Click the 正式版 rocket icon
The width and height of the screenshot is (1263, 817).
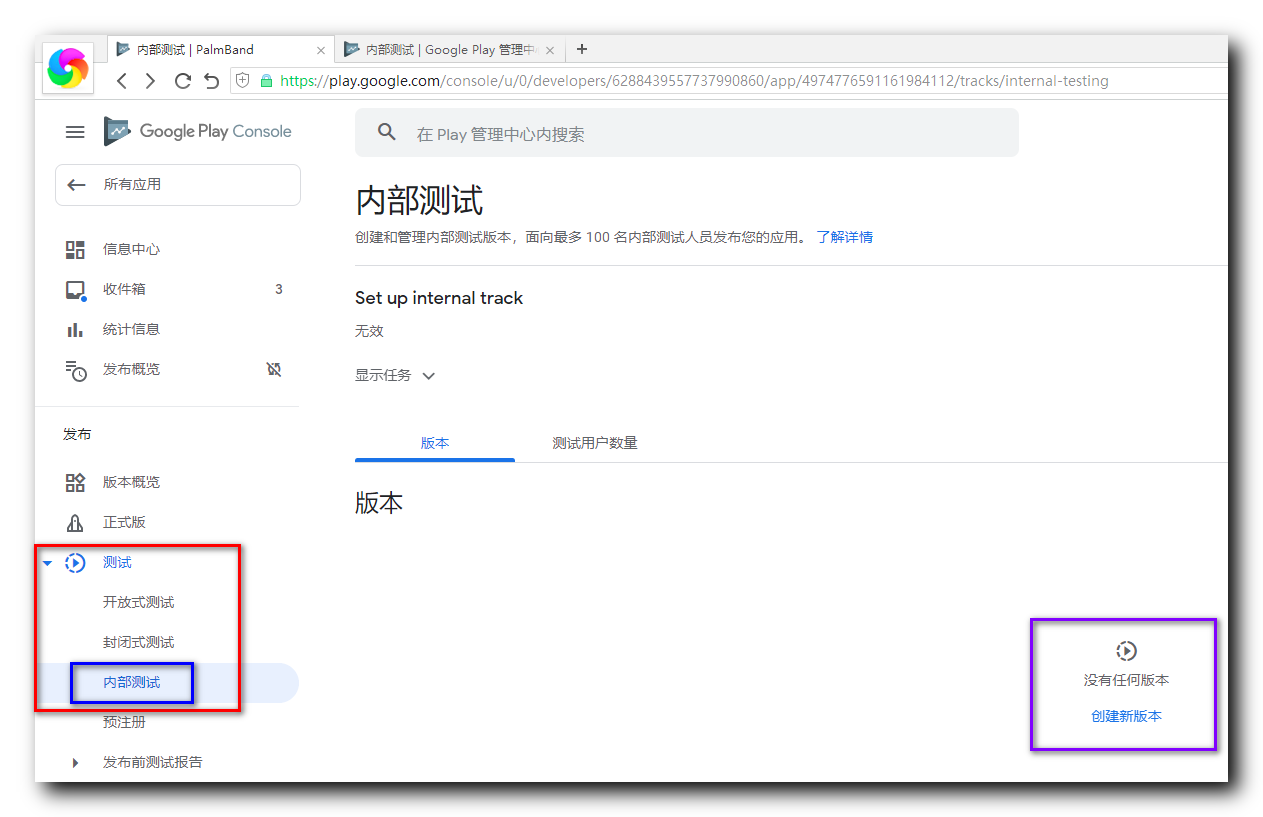pyautogui.click(x=75, y=522)
